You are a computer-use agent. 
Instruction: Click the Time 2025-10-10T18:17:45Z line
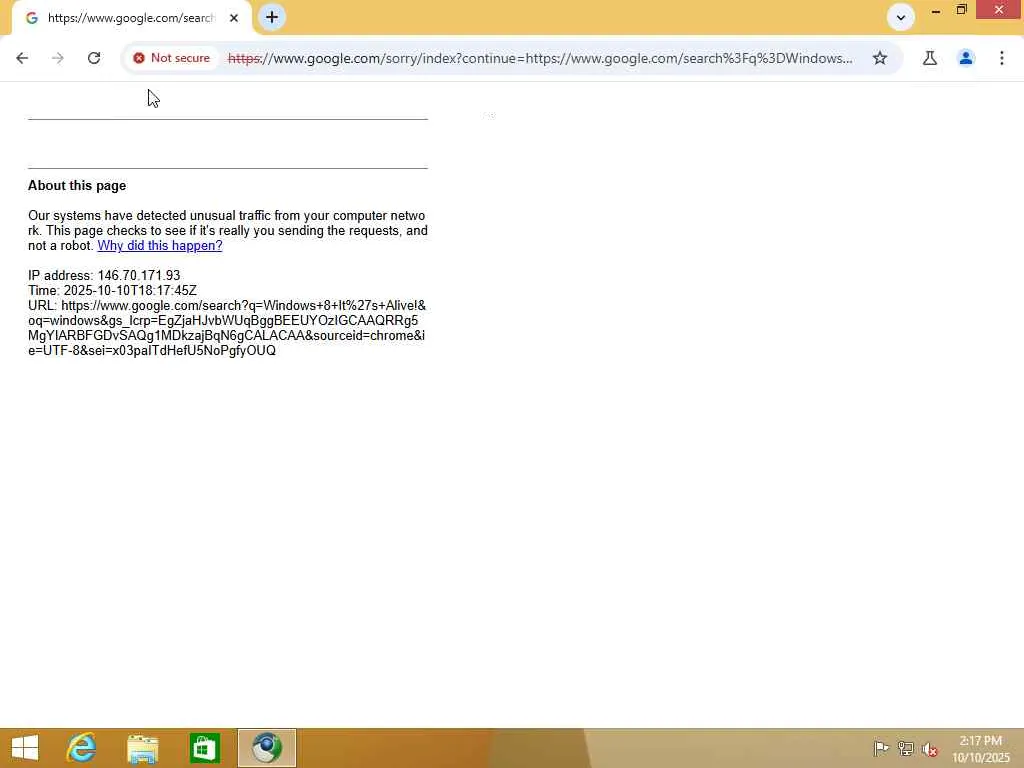point(112,291)
